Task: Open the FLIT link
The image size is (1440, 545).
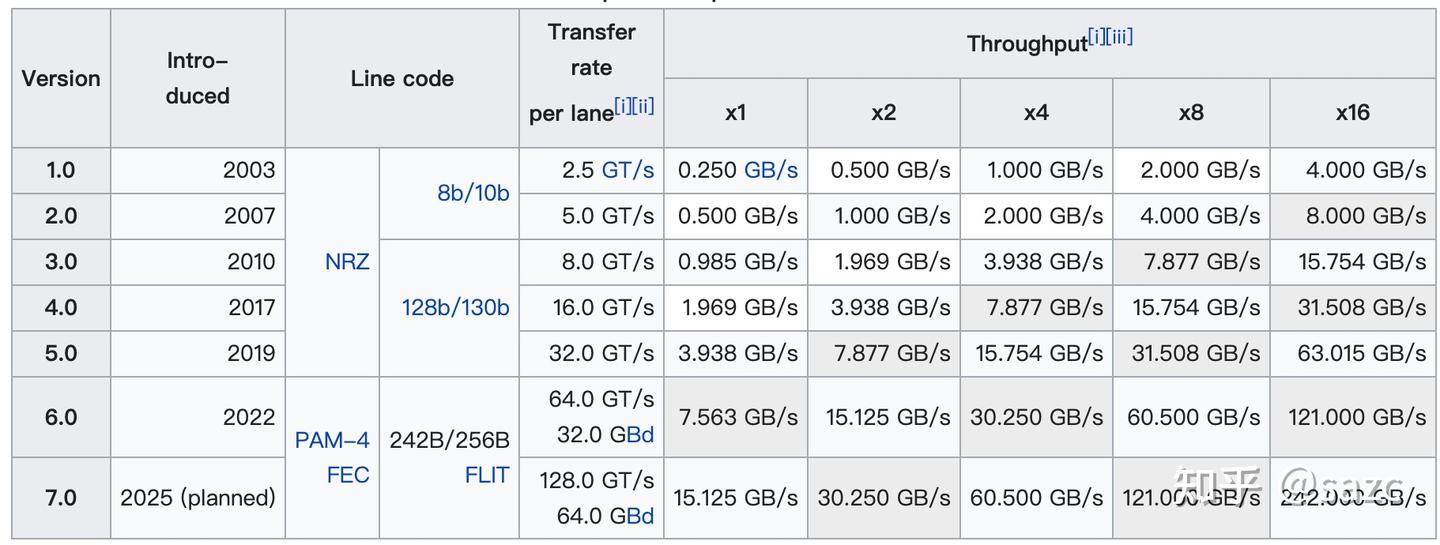Action: [487, 475]
